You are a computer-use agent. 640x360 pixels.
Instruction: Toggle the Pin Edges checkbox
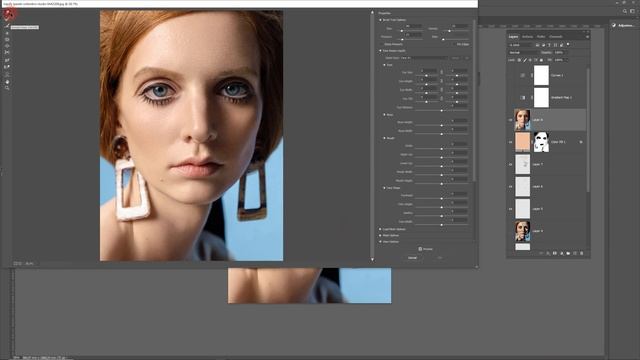coord(454,44)
